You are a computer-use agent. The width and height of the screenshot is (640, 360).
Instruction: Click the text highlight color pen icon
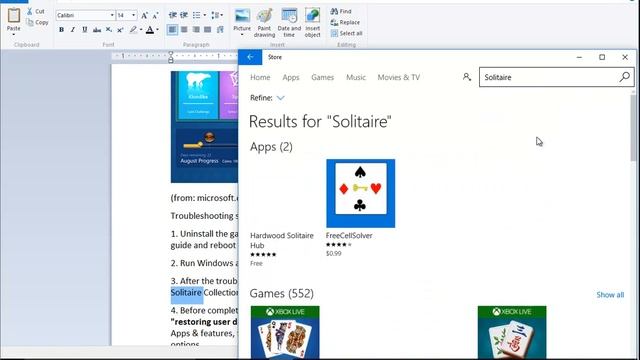point(133,29)
